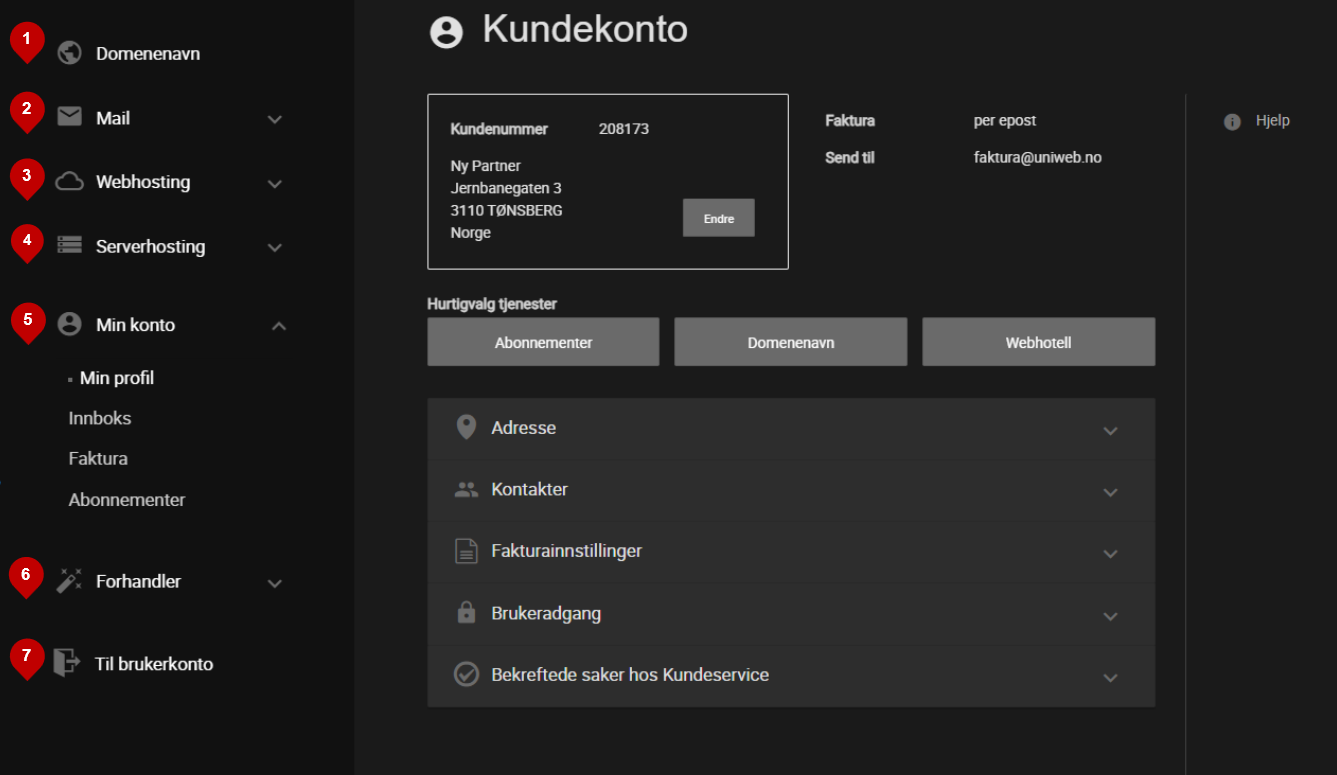Expand the Adresse section chevron
Image resolution: width=1337 pixels, height=775 pixels.
[x=1110, y=431]
